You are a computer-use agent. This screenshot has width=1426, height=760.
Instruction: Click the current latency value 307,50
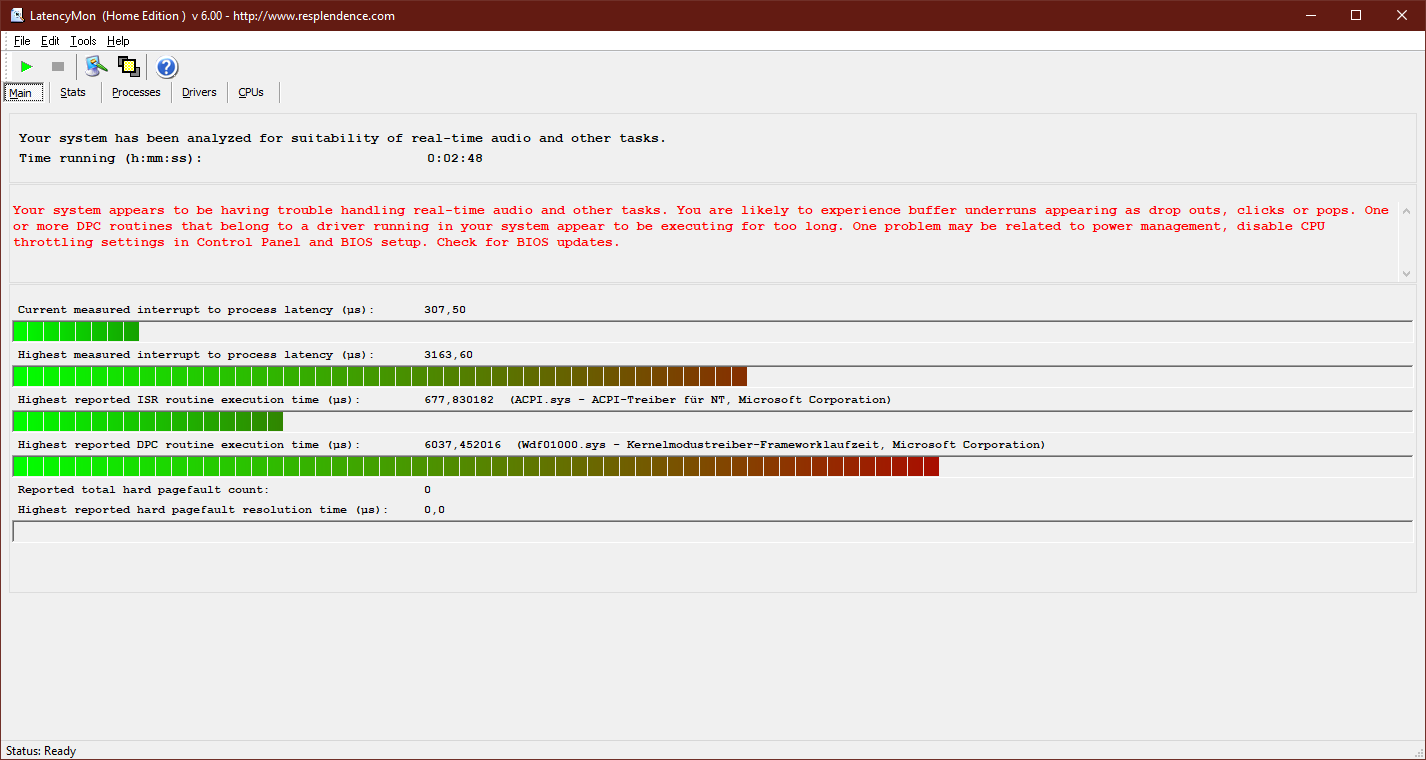point(445,310)
